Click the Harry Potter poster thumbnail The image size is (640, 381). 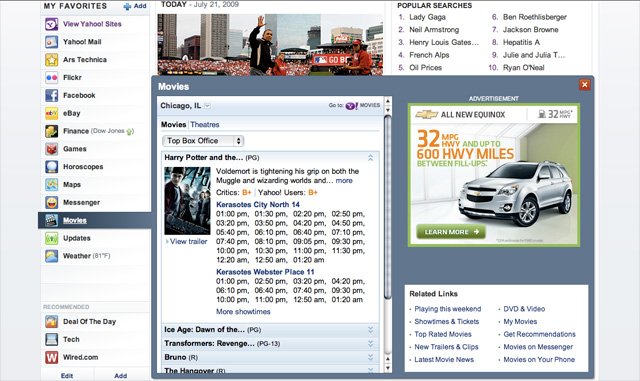pos(187,201)
